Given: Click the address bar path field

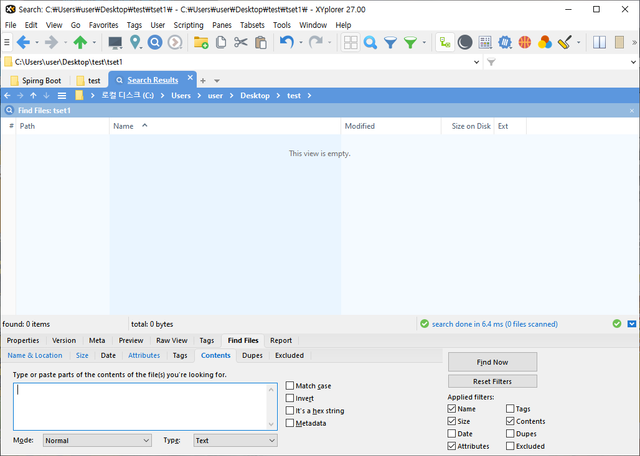Looking at the screenshot, I should (237, 62).
